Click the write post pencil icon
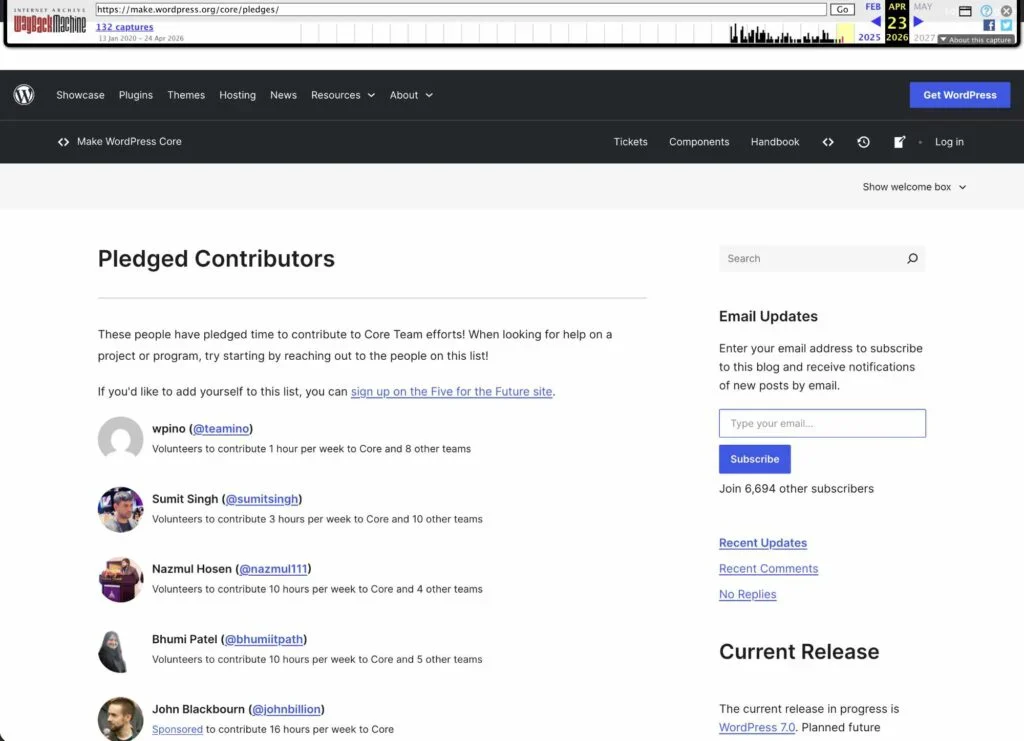The height and width of the screenshot is (741, 1024). tap(899, 142)
